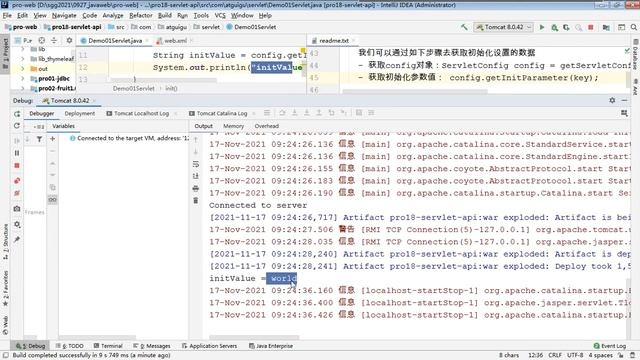The width and height of the screenshot is (640, 360).
Task: Toggle Scroll to End icon in console
Action: [x=196, y=176]
